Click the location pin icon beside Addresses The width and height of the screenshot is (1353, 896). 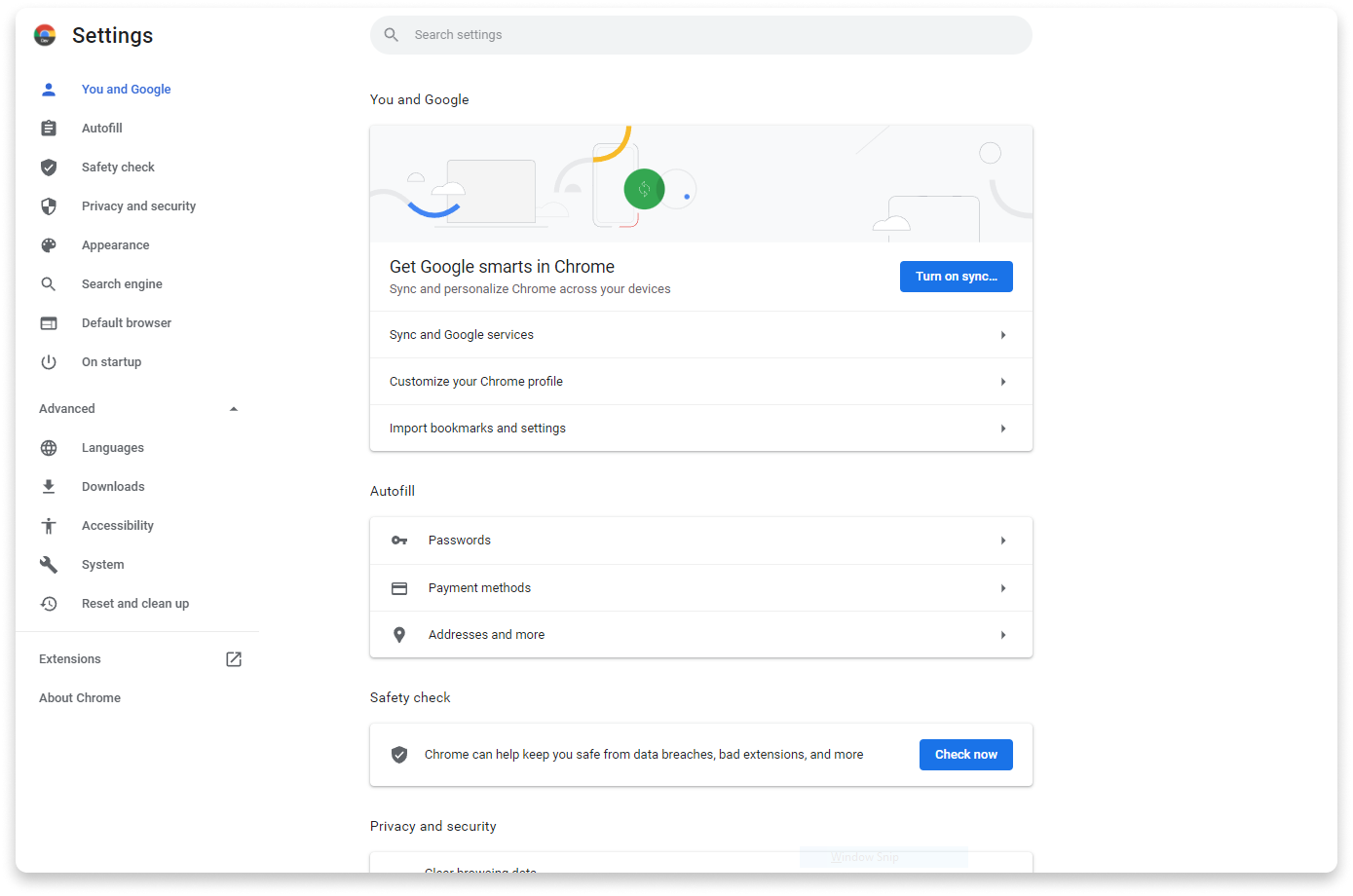tap(399, 635)
